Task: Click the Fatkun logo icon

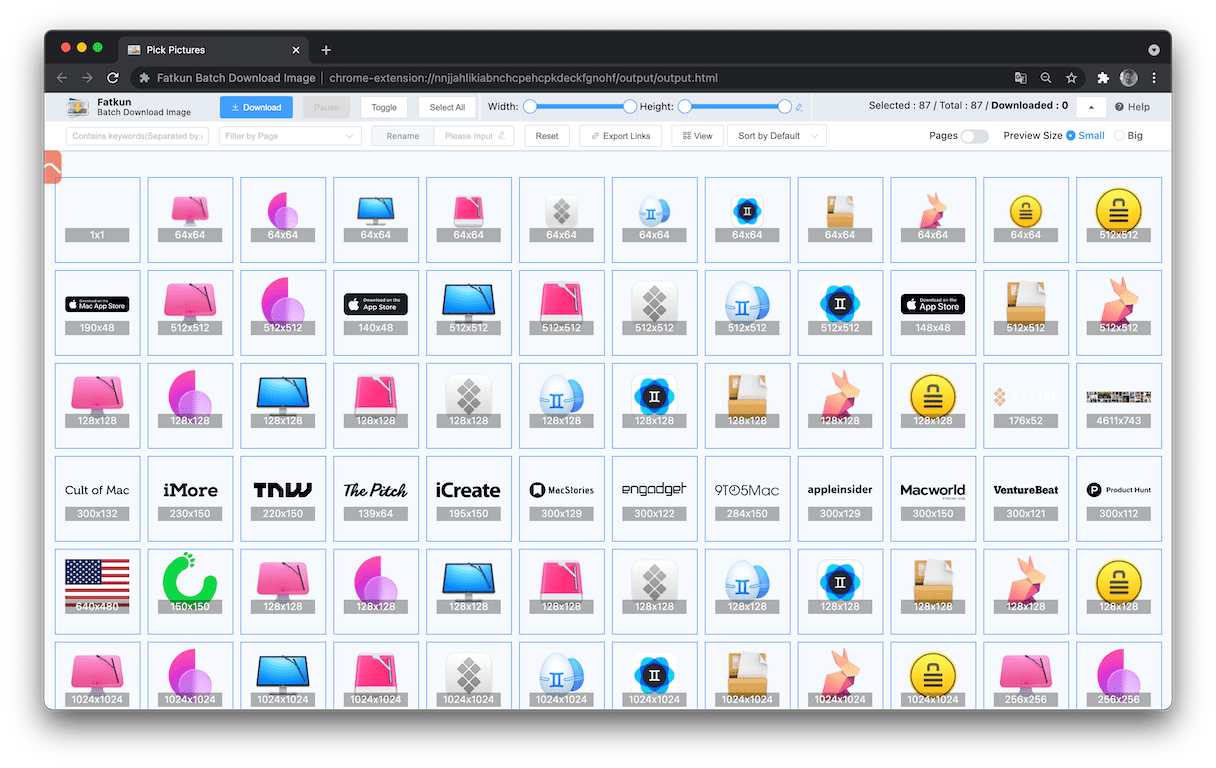Action: click(78, 107)
